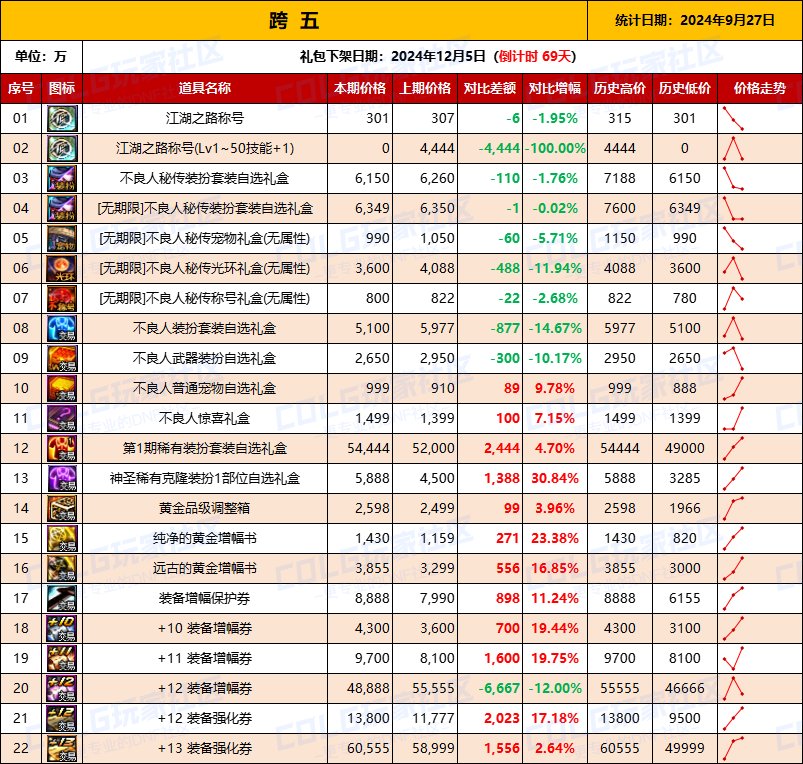Viewport: 803px width, 764px height.
Task: Select the name 不良人惊喜礼盒
Action: [x=205, y=418]
